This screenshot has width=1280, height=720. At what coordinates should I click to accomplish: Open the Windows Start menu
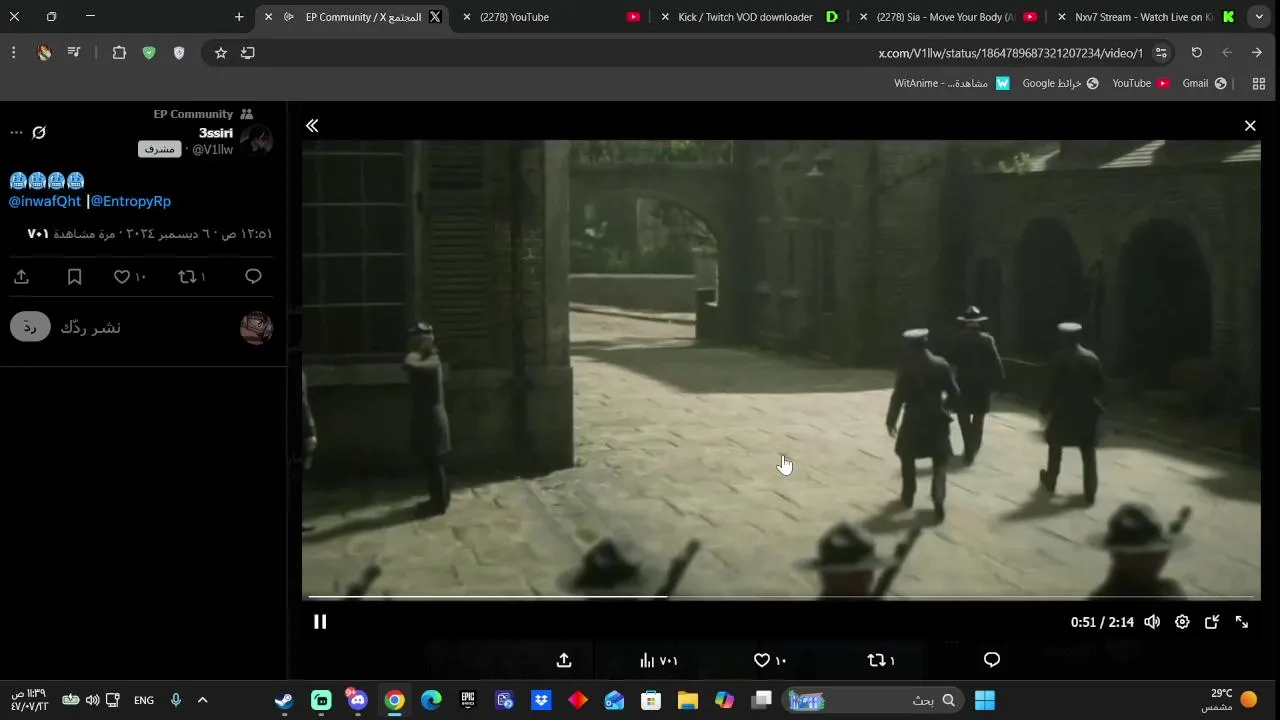985,700
